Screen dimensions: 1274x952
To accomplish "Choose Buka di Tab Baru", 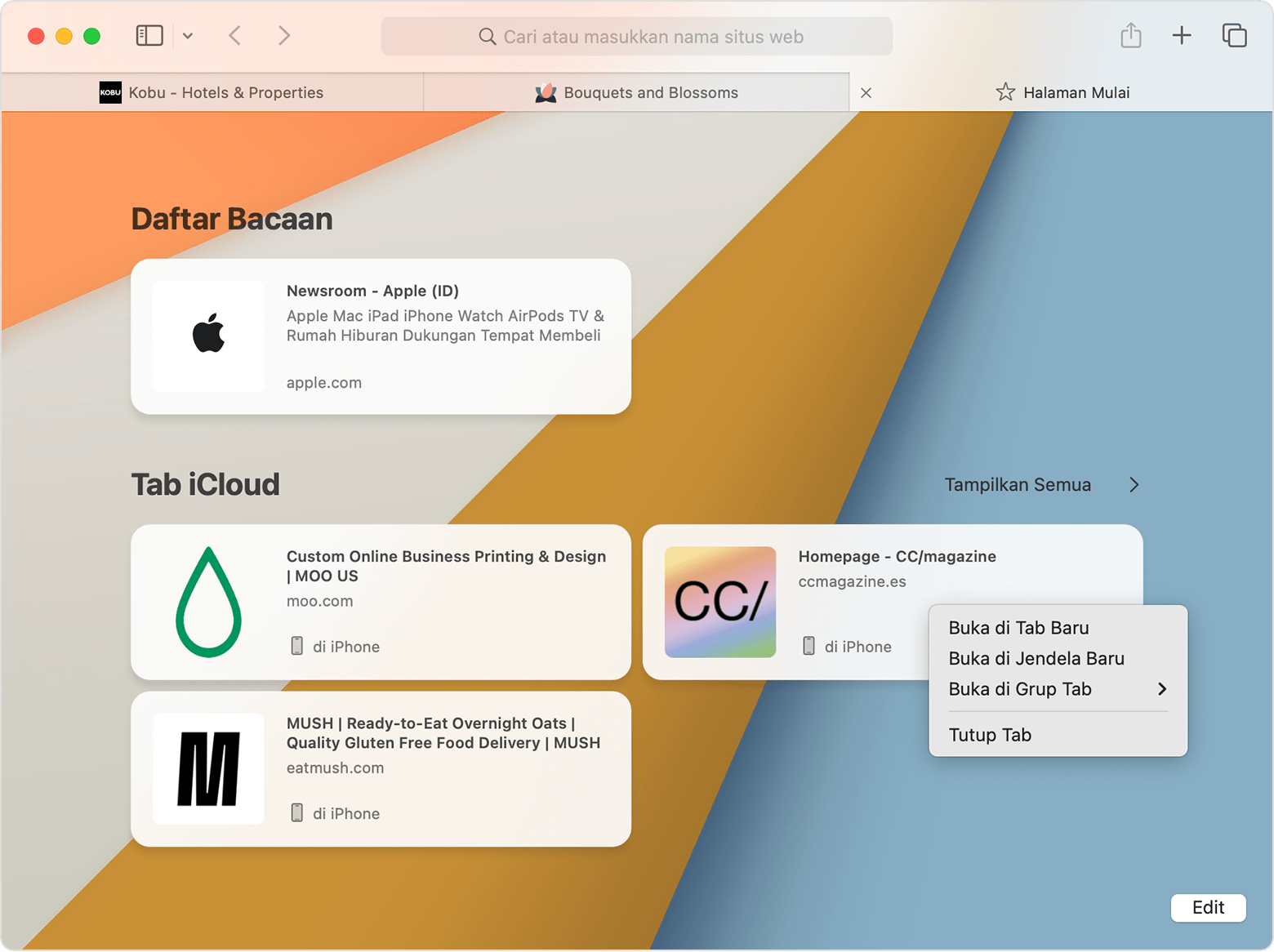I will click(1058, 628).
